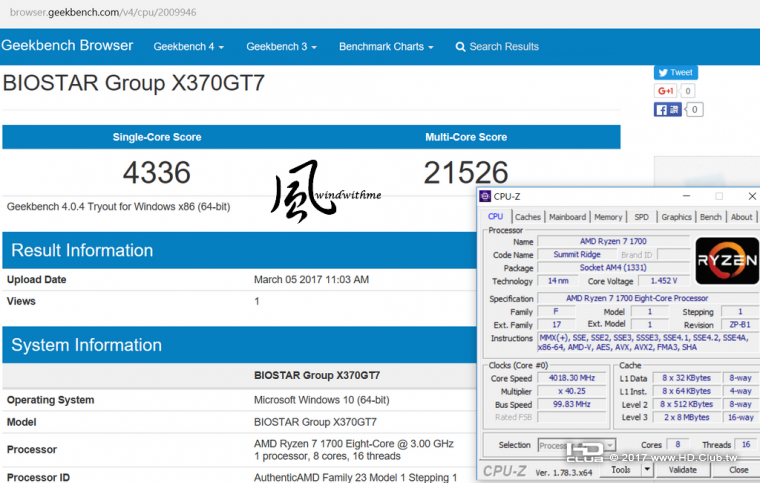Click the Google +1 icon

click(665, 91)
